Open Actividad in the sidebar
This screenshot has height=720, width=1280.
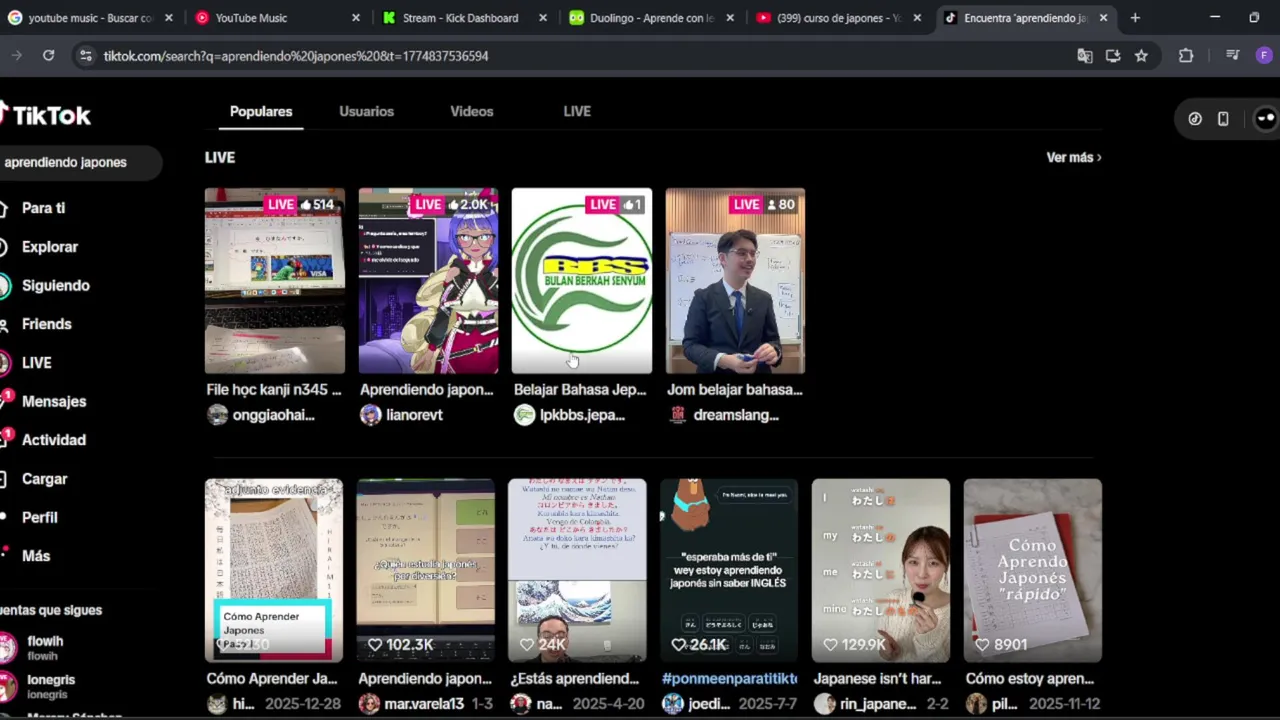pos(53,440)
